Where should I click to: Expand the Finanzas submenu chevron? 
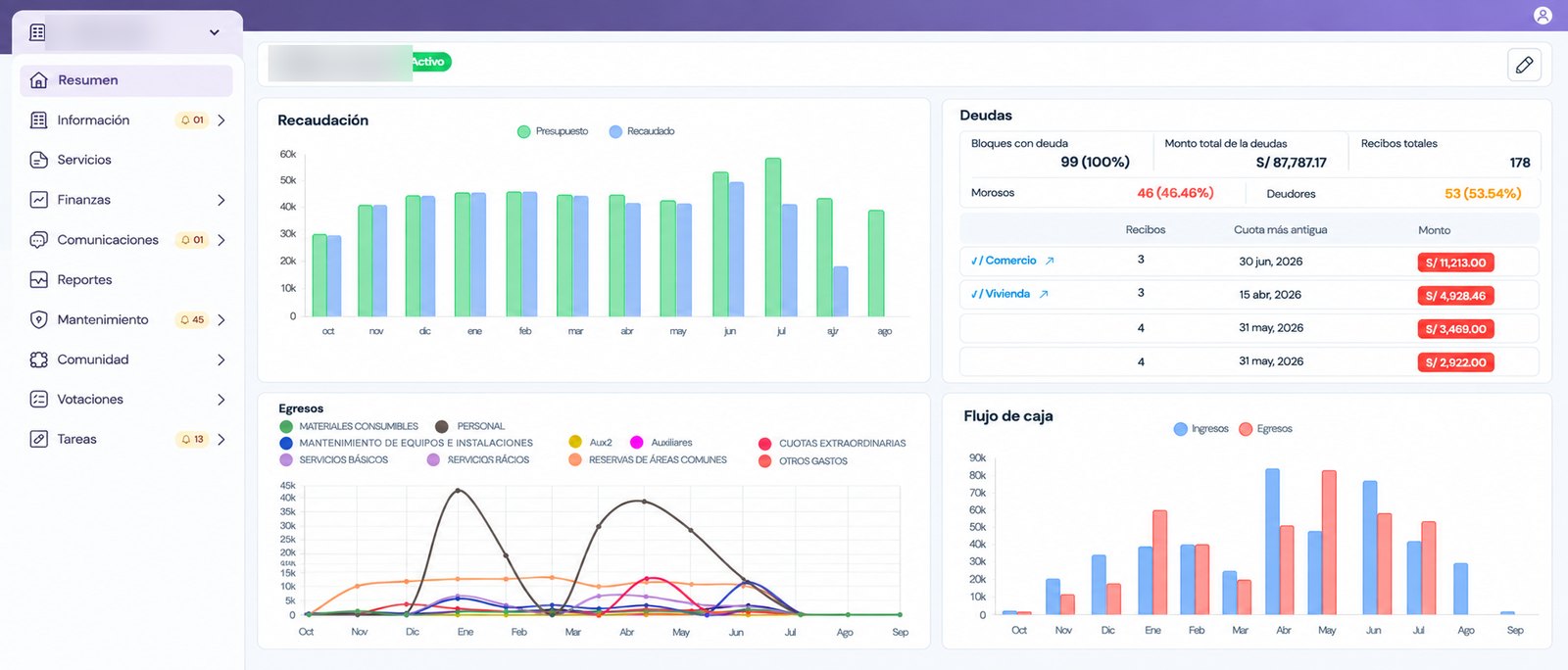click(x=221, y=200)
